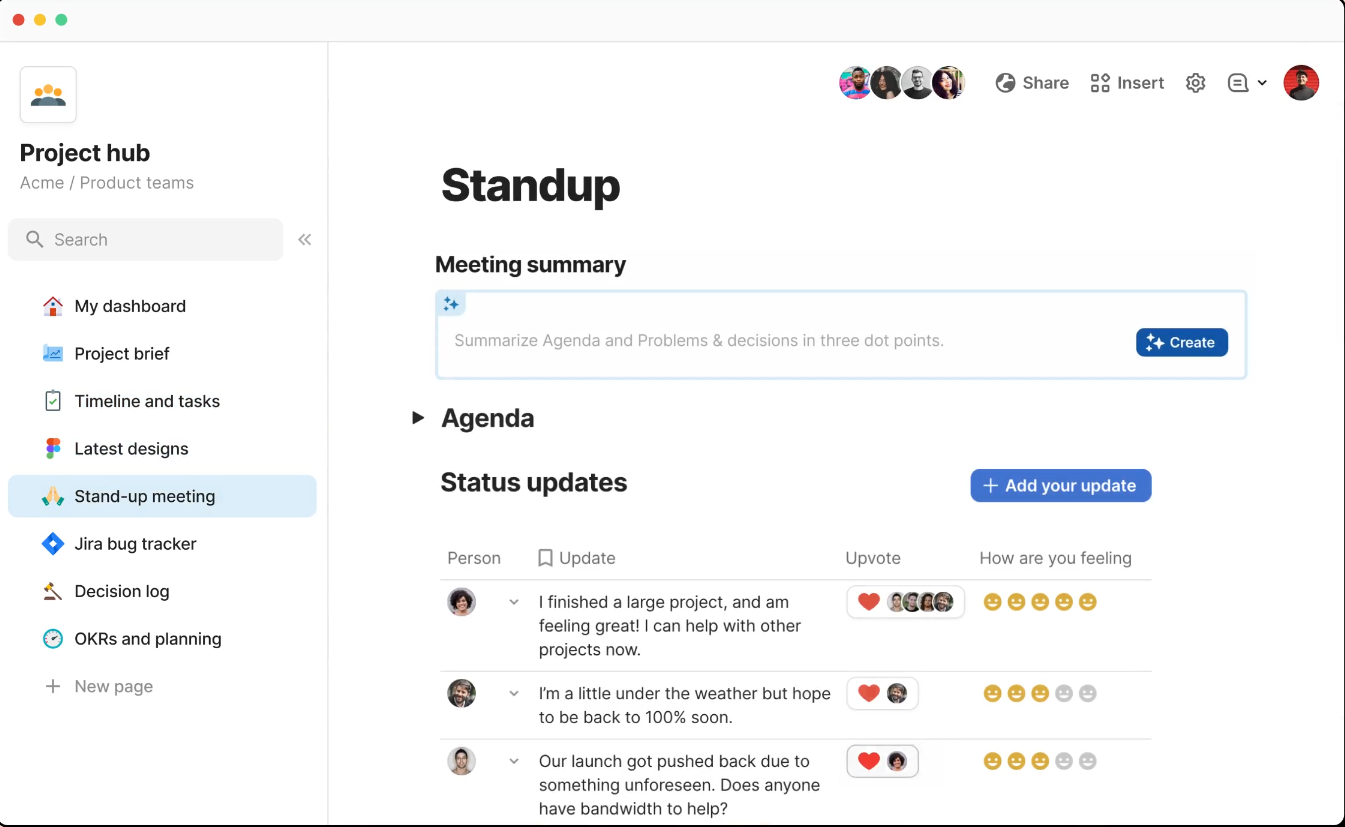Image resolution: width=1345 pixels, height=827 pixels.
Task: Click the Latest designs Figma icon
Action: coord(53,449)
